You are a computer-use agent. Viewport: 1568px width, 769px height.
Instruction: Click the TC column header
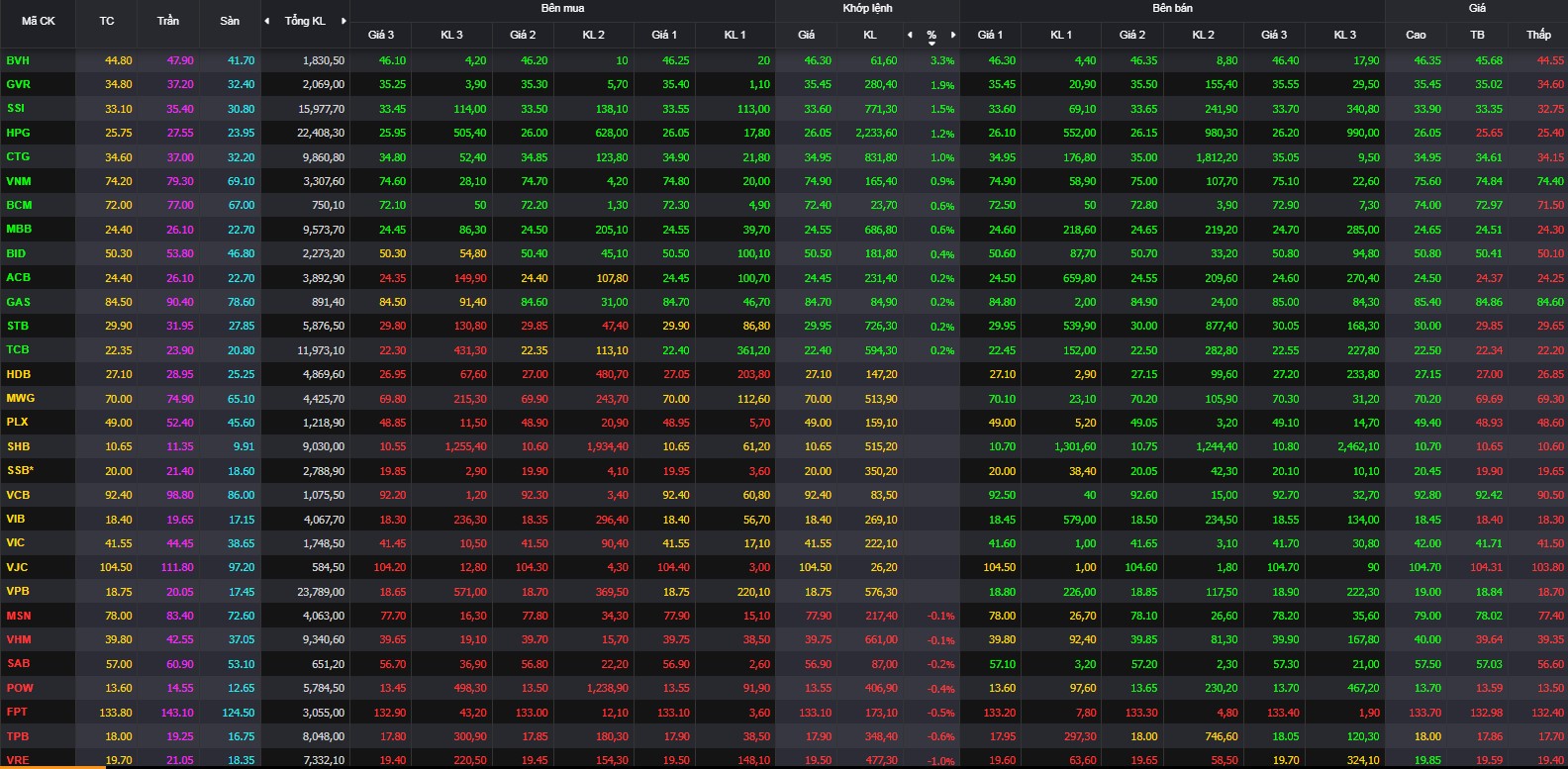pos(107,21)
